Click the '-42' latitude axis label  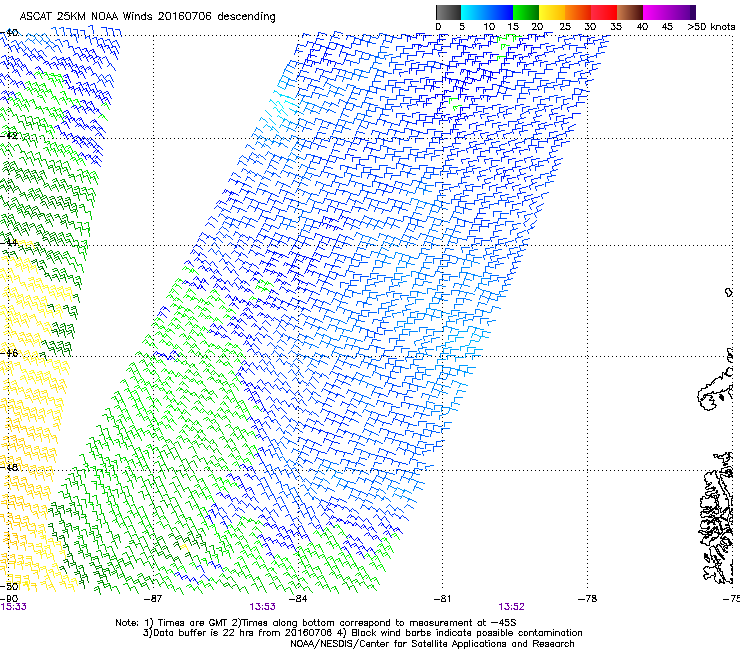9,135
